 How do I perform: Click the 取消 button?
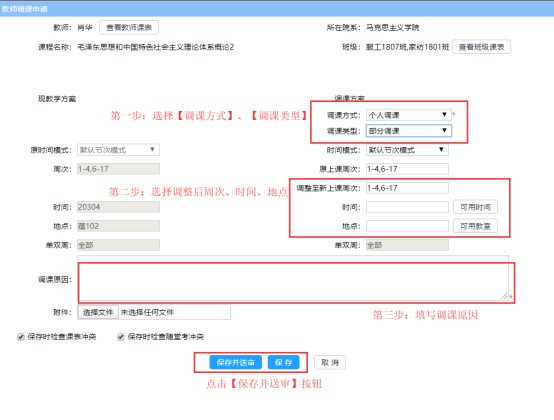point(330,362)
